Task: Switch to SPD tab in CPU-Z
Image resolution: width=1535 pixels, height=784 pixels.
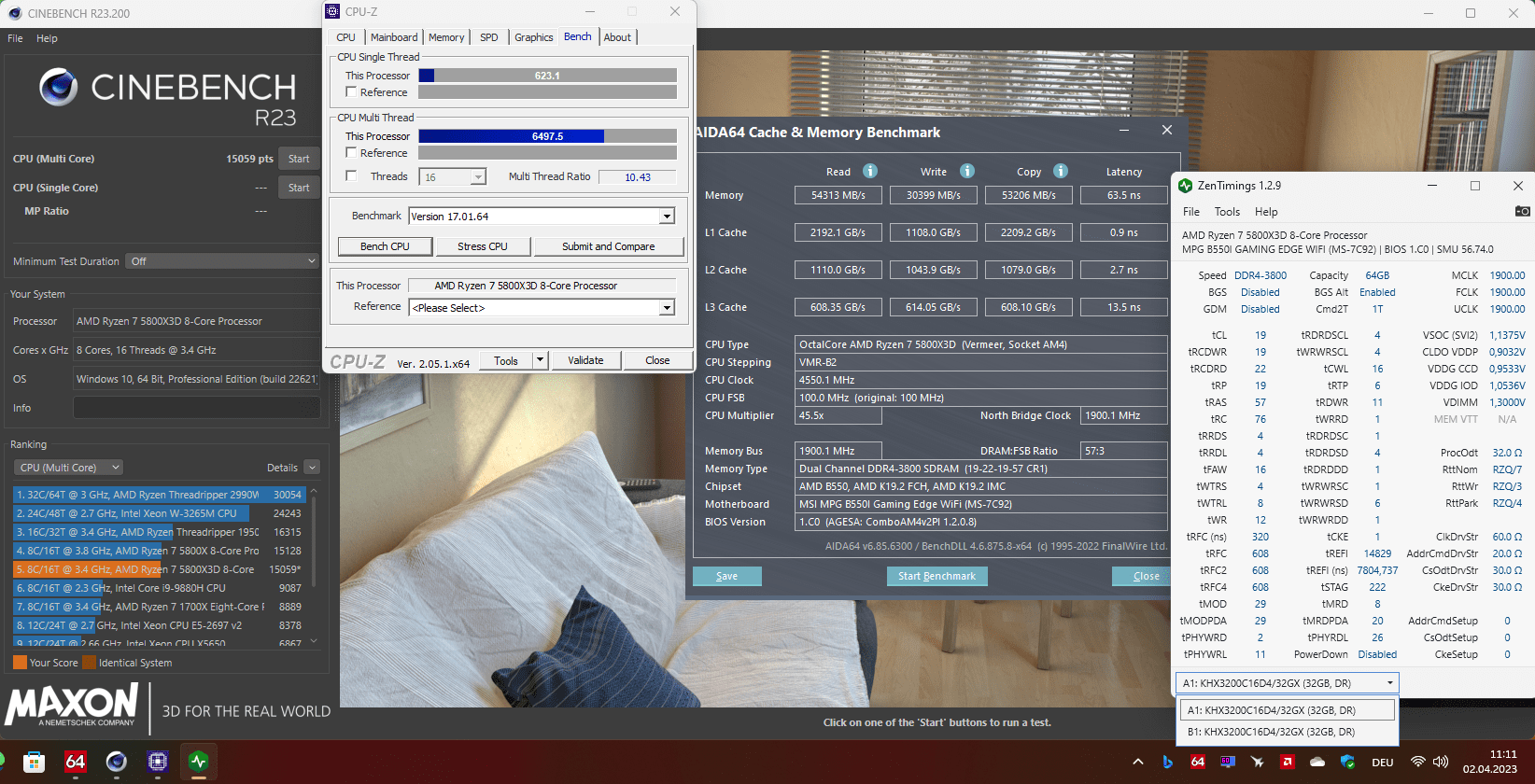Action: (489, 37)
